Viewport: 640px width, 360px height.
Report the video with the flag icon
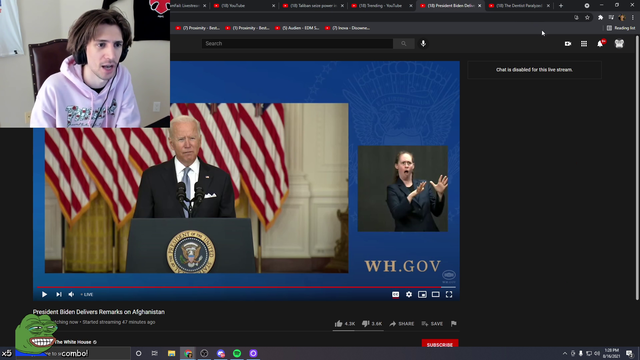pos(453,324)
